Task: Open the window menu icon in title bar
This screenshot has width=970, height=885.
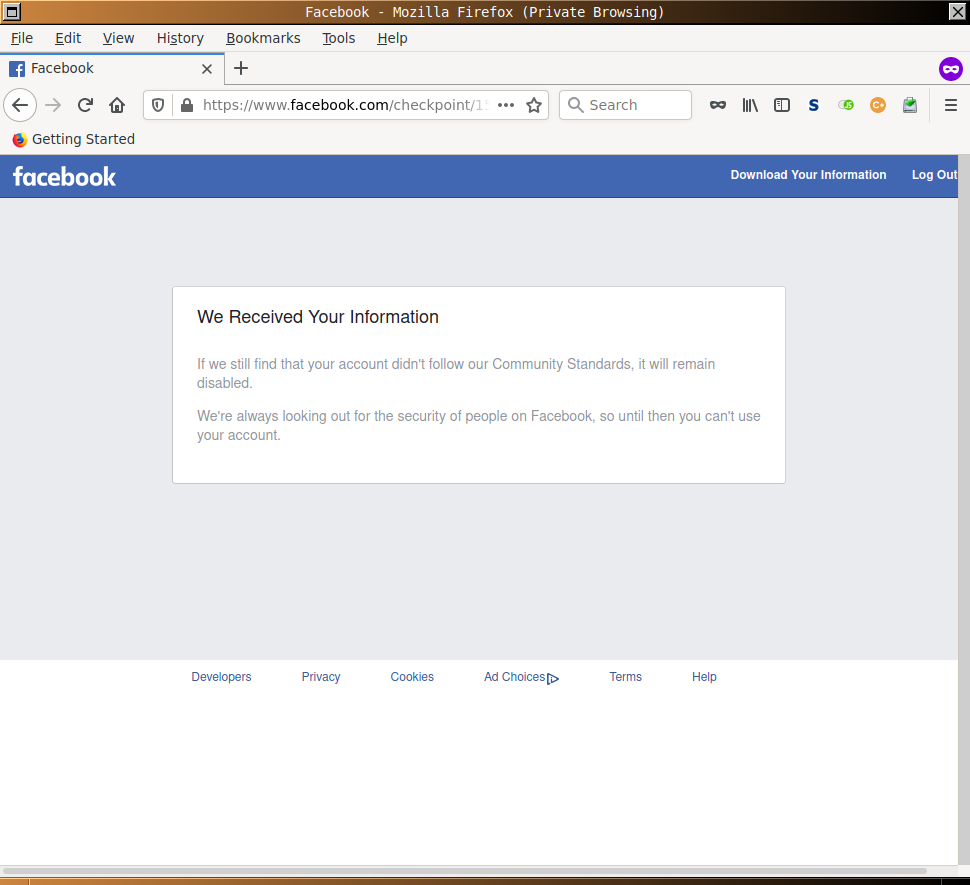Action: (x=12, y=12)
